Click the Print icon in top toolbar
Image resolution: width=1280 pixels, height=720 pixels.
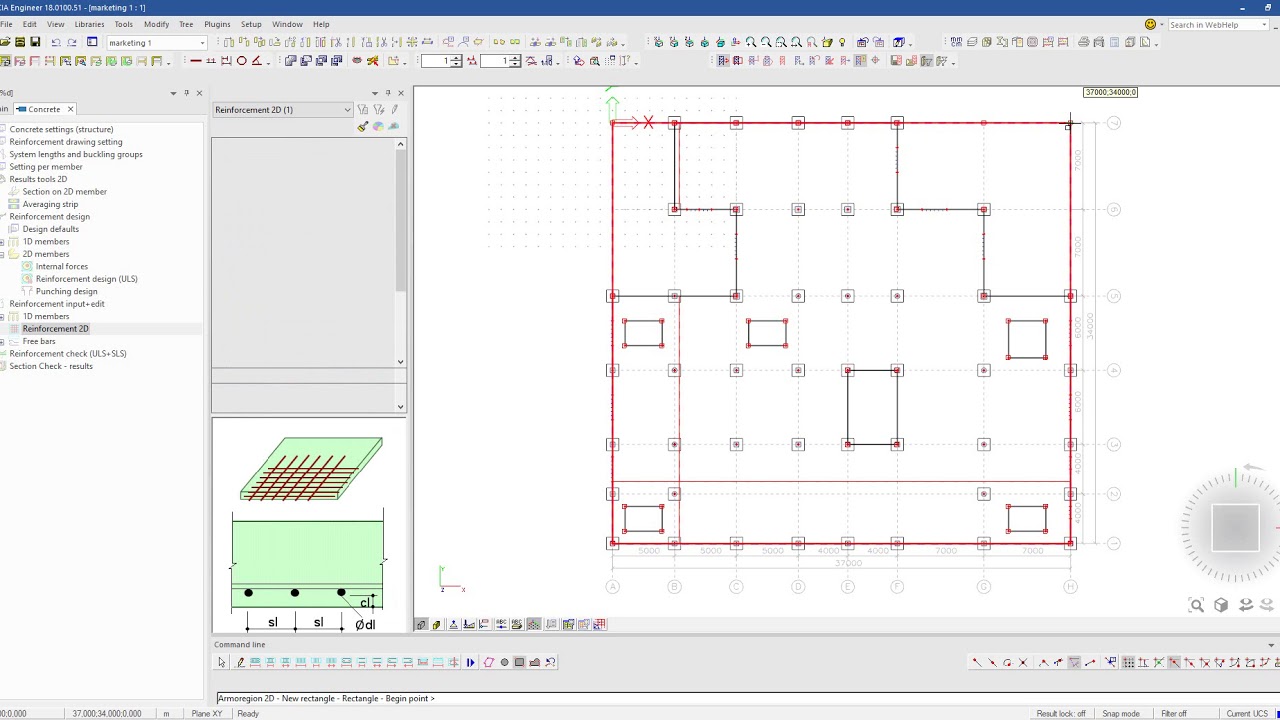(1083, 42)
